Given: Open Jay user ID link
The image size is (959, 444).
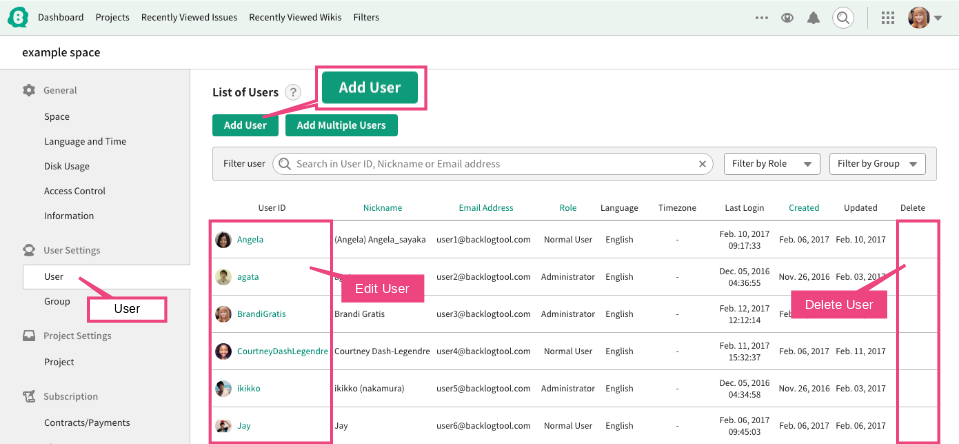Looking at the screenshot, I should tap(243, 426).
